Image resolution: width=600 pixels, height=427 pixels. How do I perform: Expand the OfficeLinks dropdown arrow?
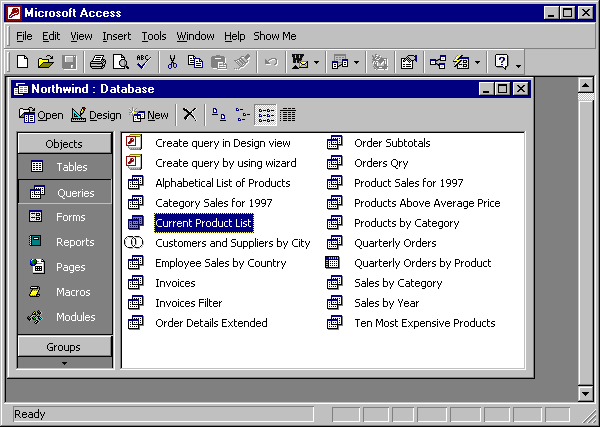coord(316,62)
